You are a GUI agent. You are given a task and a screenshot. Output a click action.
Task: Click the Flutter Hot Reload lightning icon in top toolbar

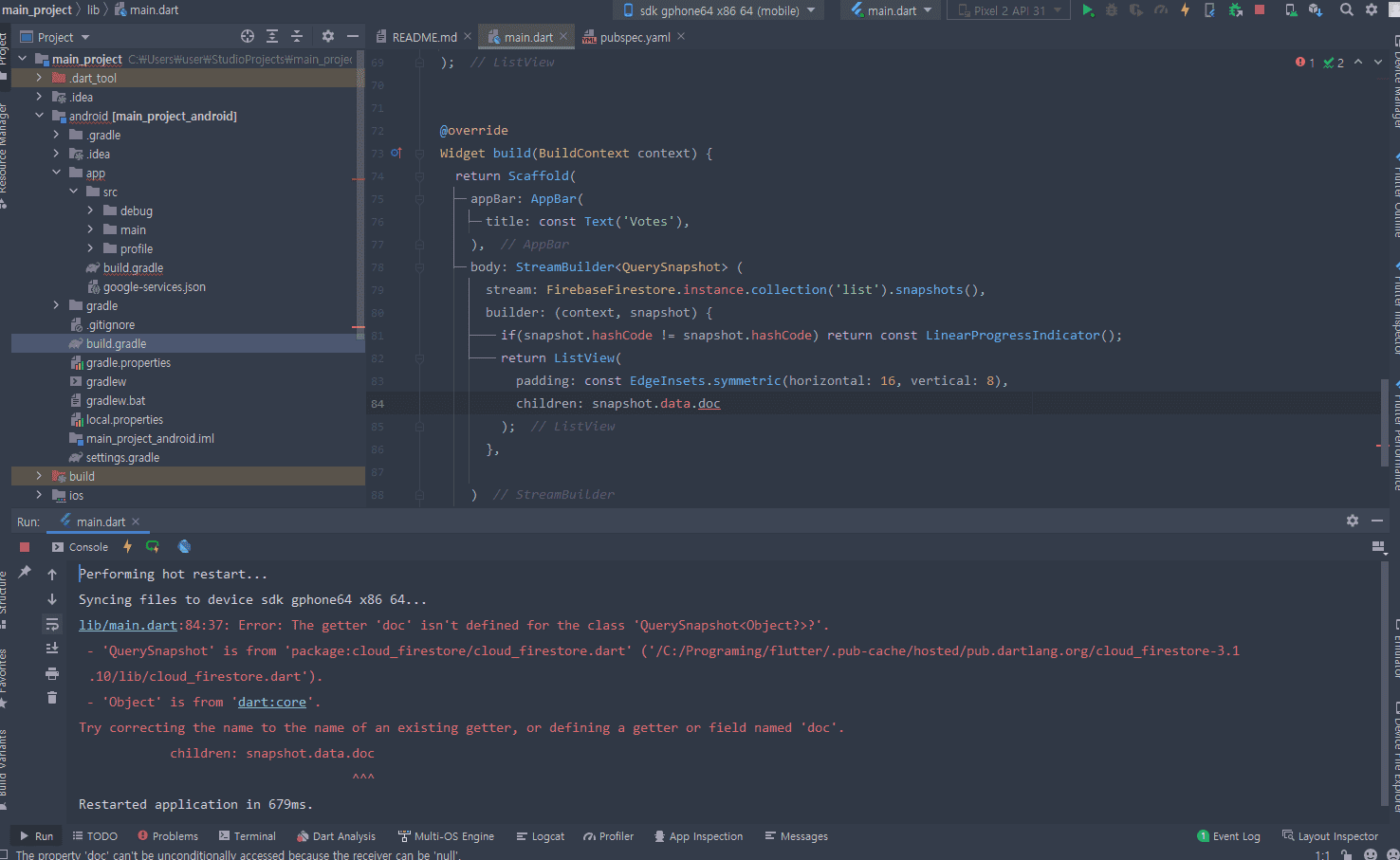(x=1185, y=10)
